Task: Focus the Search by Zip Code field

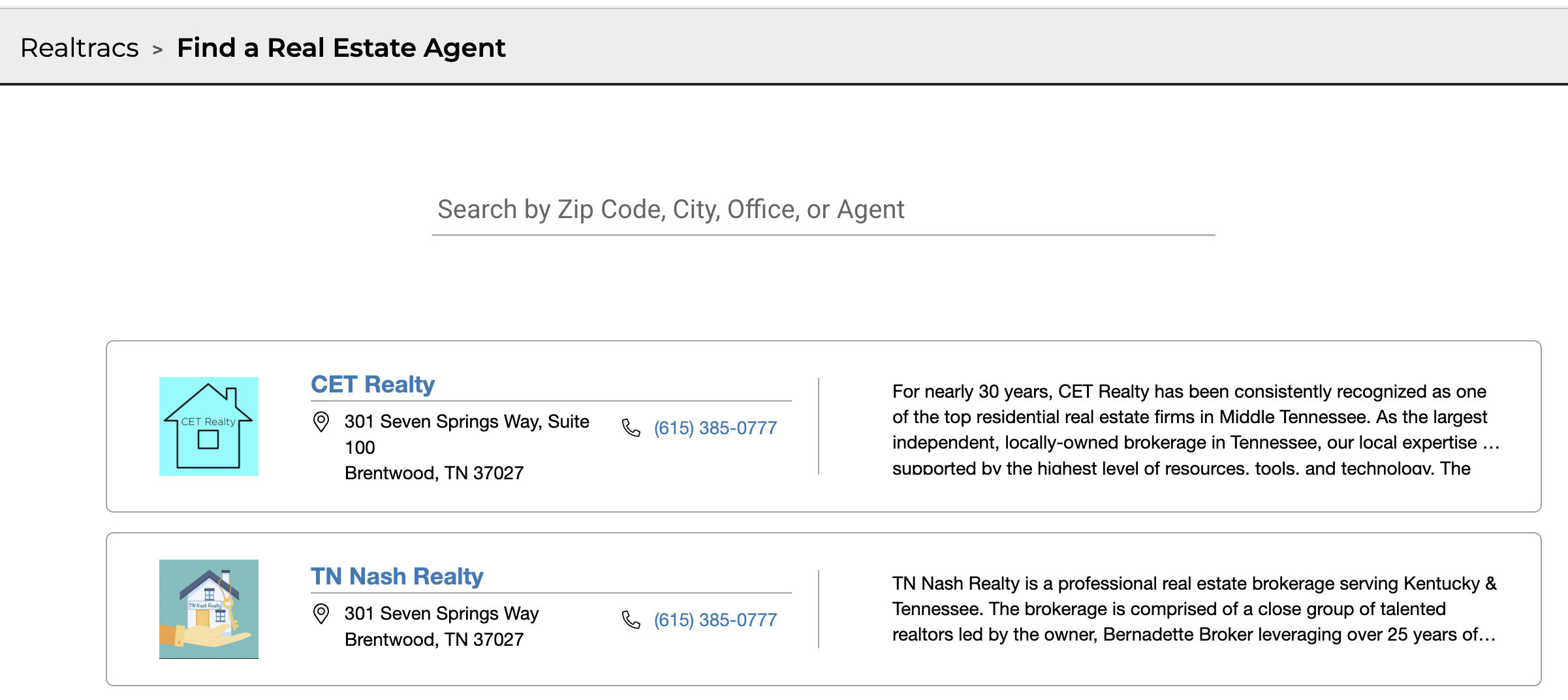Action: pyautogui.click(x=824, y=210)
